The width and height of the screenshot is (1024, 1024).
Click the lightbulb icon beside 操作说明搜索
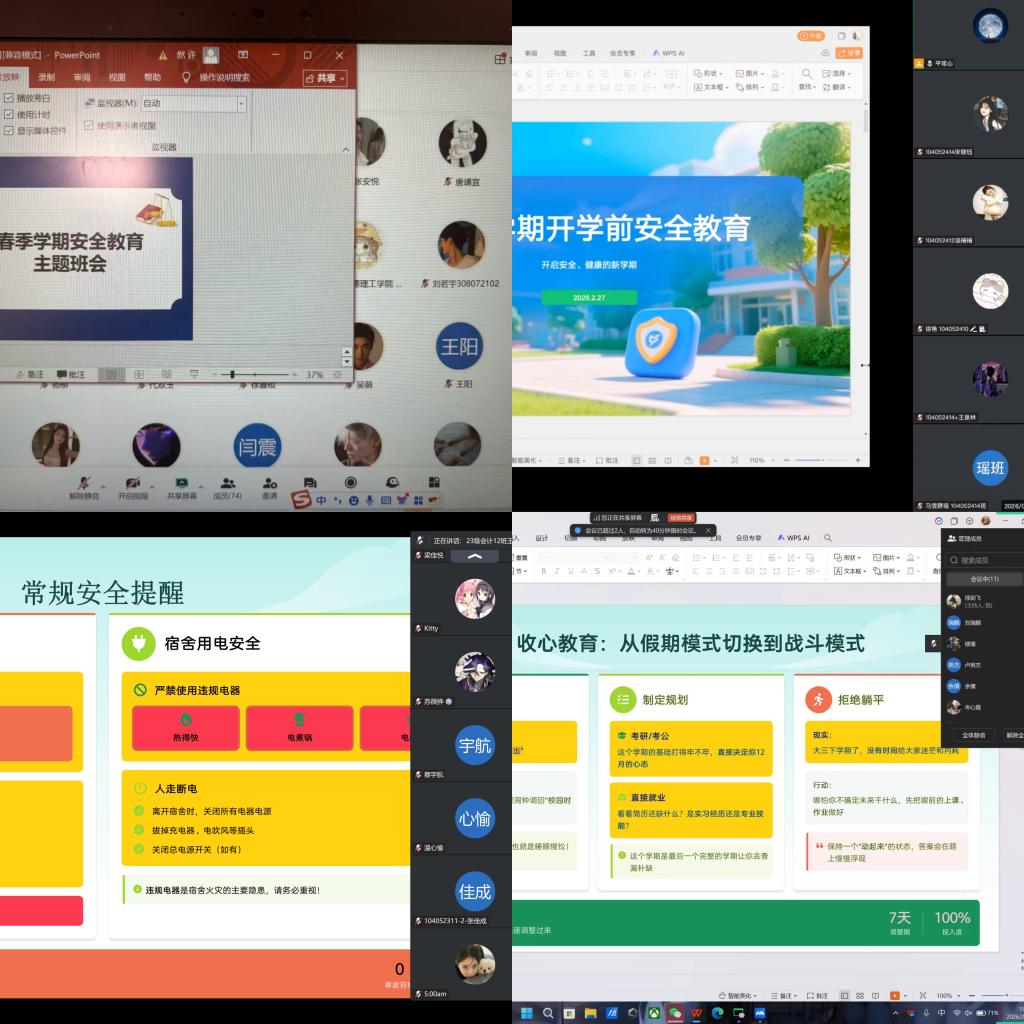(185, 77)
